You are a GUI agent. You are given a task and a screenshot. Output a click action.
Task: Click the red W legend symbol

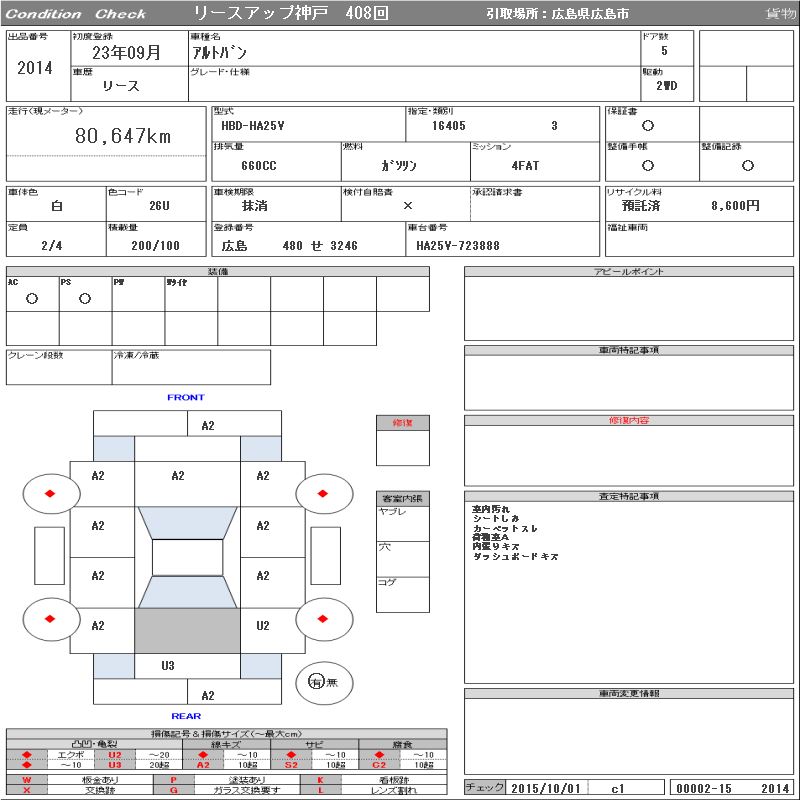click(27, 779)
